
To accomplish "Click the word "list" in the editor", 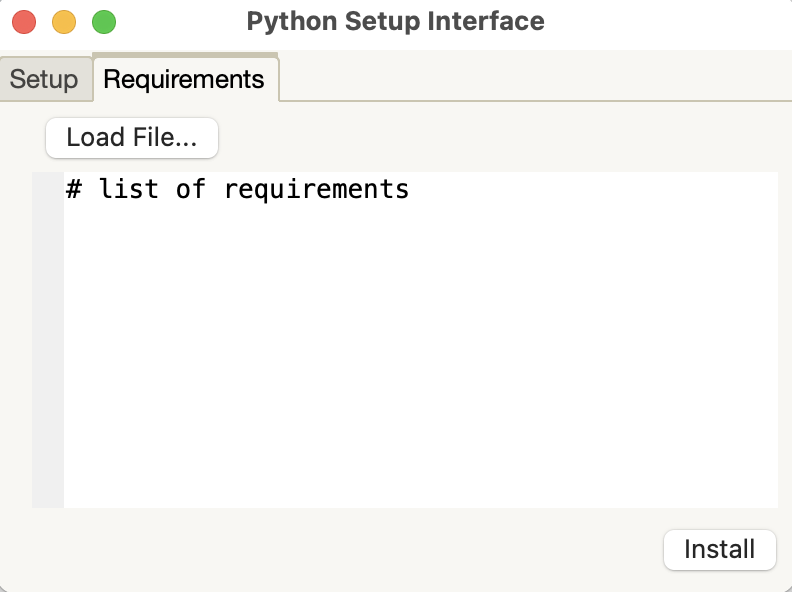I will click(128, 189).
